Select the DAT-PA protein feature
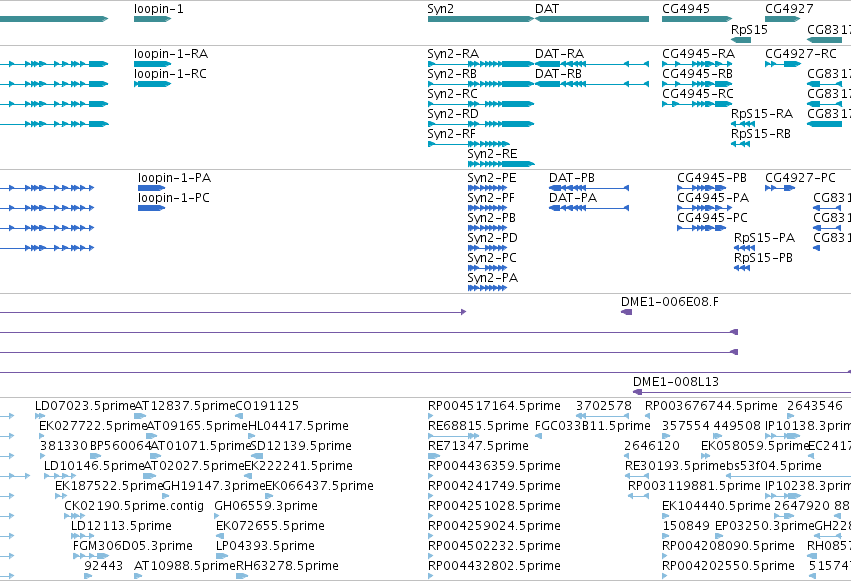Viewport: 851px width, 581px height. coord(589,208)
